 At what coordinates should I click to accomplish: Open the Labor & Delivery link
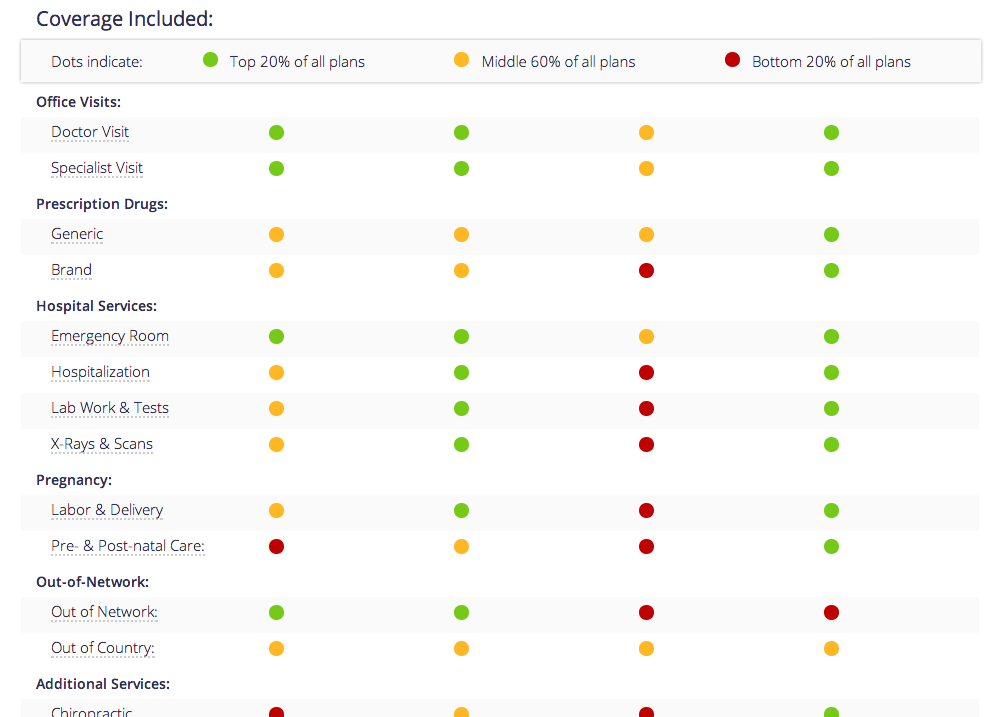click(107, 510)
